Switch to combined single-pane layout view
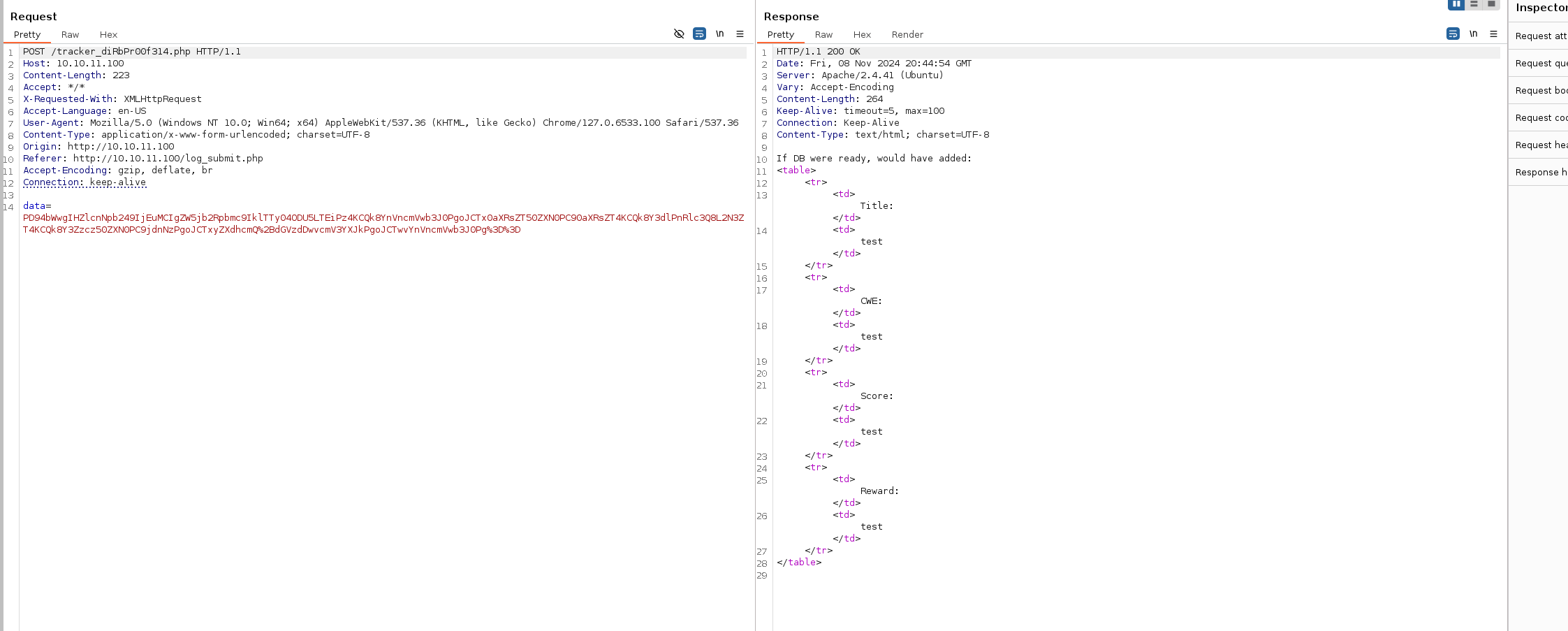The width and height of the screenshot is (1568, 631). 1491,4
